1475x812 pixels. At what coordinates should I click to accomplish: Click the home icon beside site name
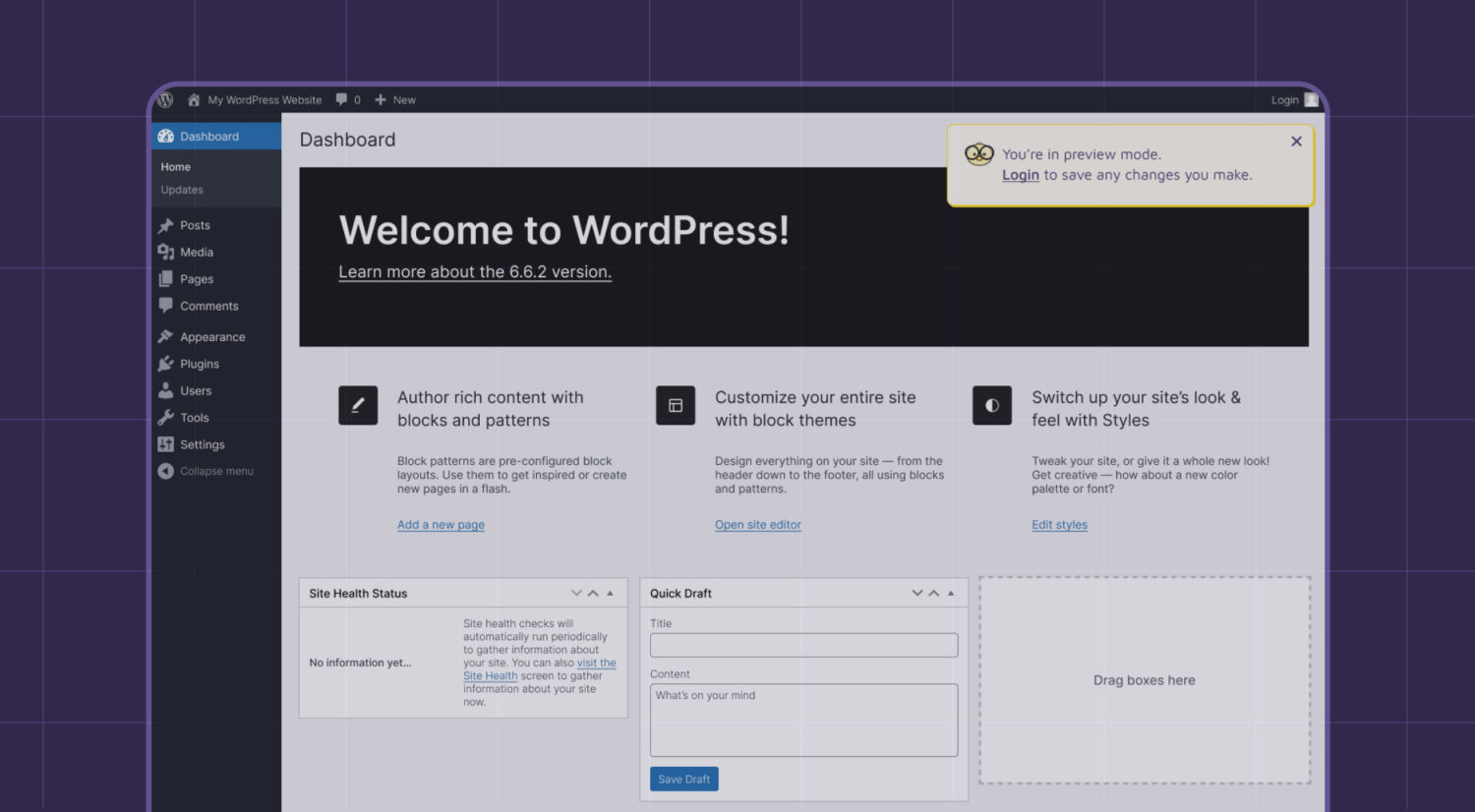pyautogui.click(x=194, y=100)
